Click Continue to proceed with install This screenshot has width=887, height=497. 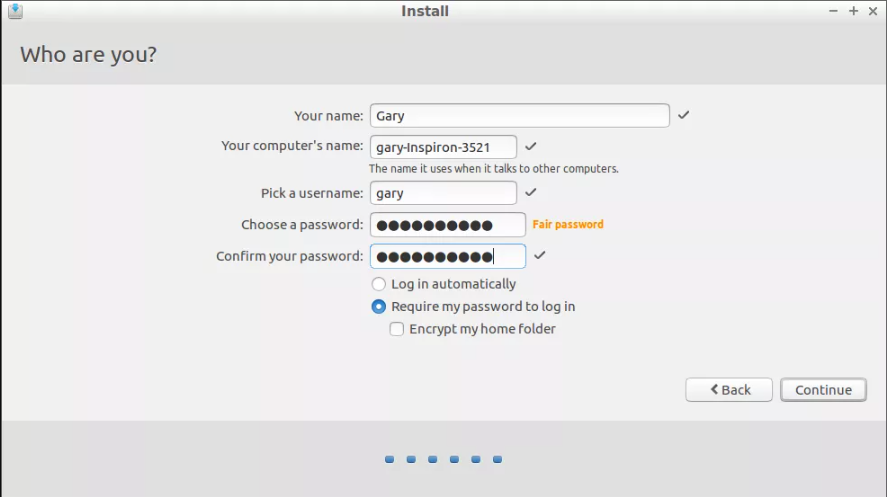coord(823,390)
